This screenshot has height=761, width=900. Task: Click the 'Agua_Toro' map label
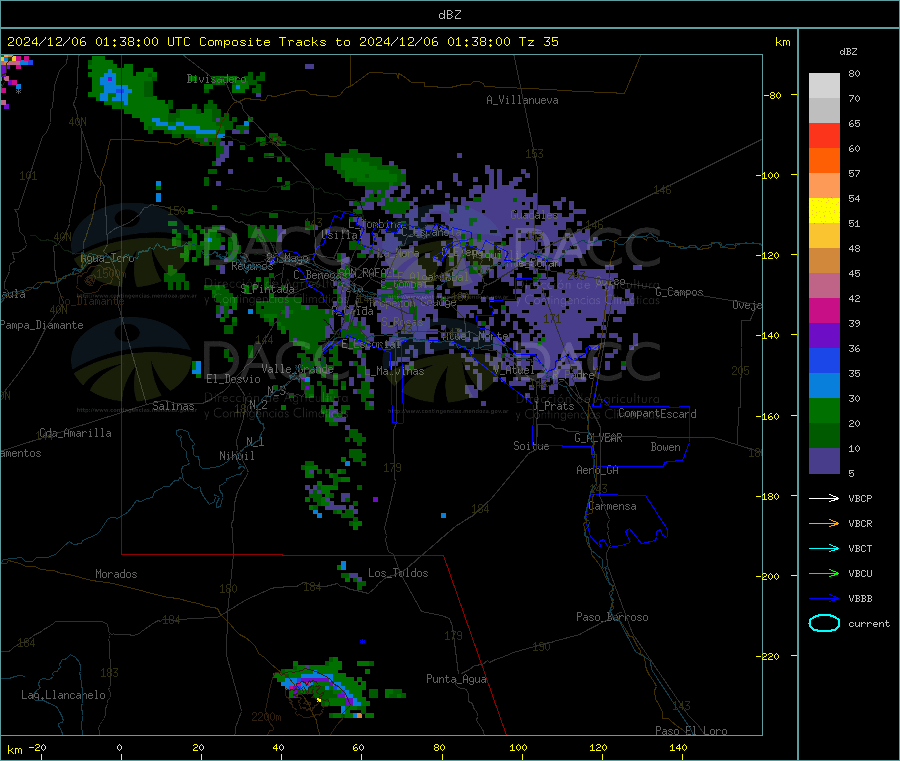[107, 258]
